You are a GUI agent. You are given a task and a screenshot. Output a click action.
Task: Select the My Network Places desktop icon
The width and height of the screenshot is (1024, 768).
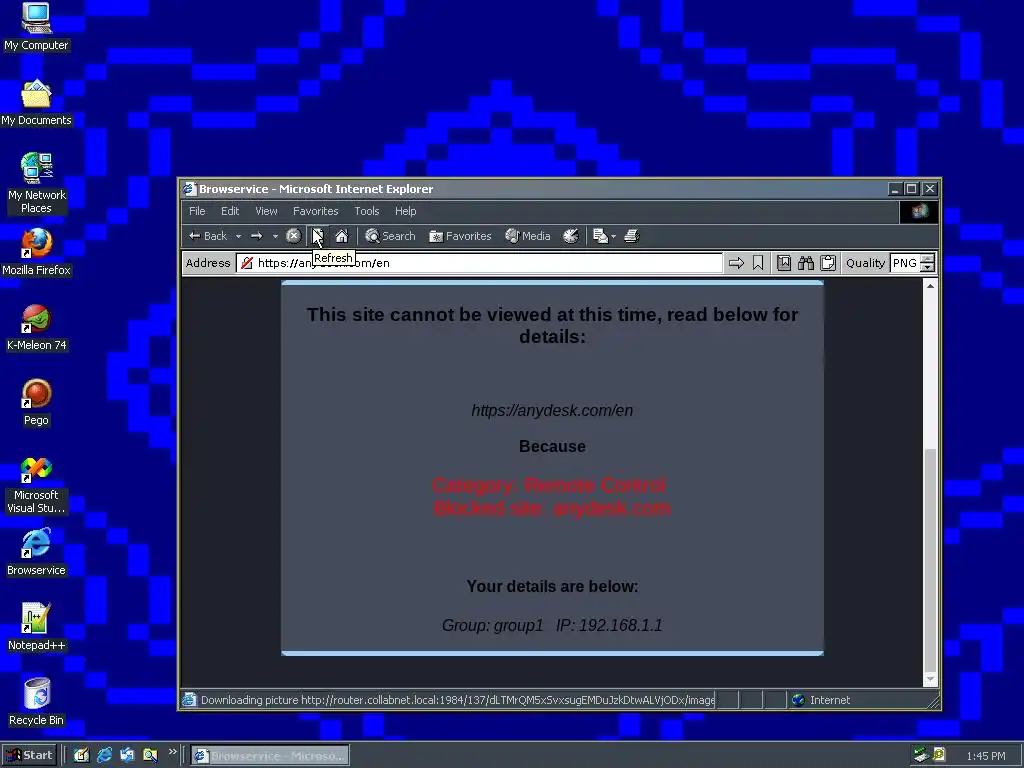36,184
